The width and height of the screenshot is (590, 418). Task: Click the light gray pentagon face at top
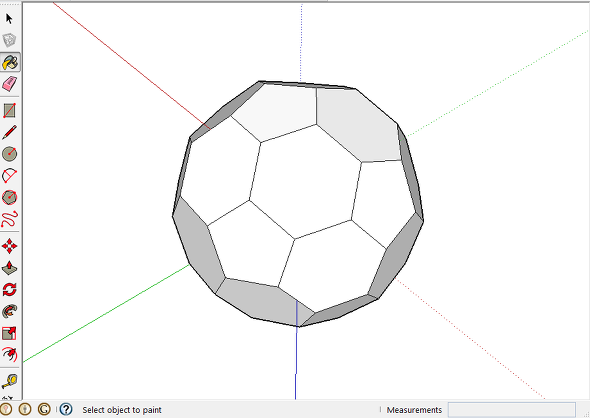click(278, 111)
